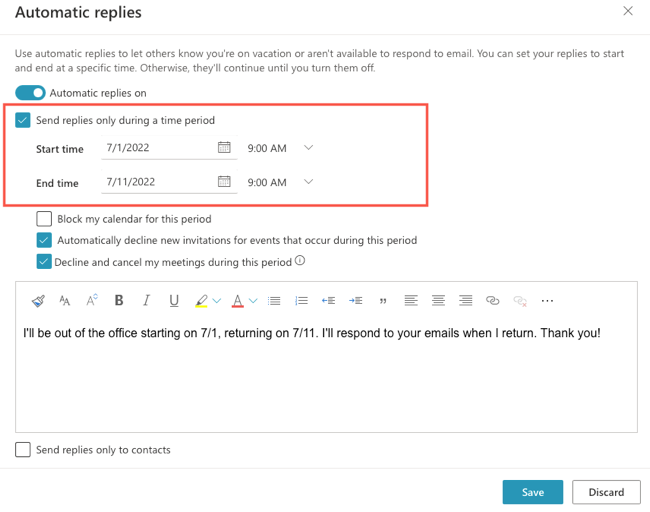The height and width of the screenshot is (512, 650).
Task: Align text left
Action: 411,301
